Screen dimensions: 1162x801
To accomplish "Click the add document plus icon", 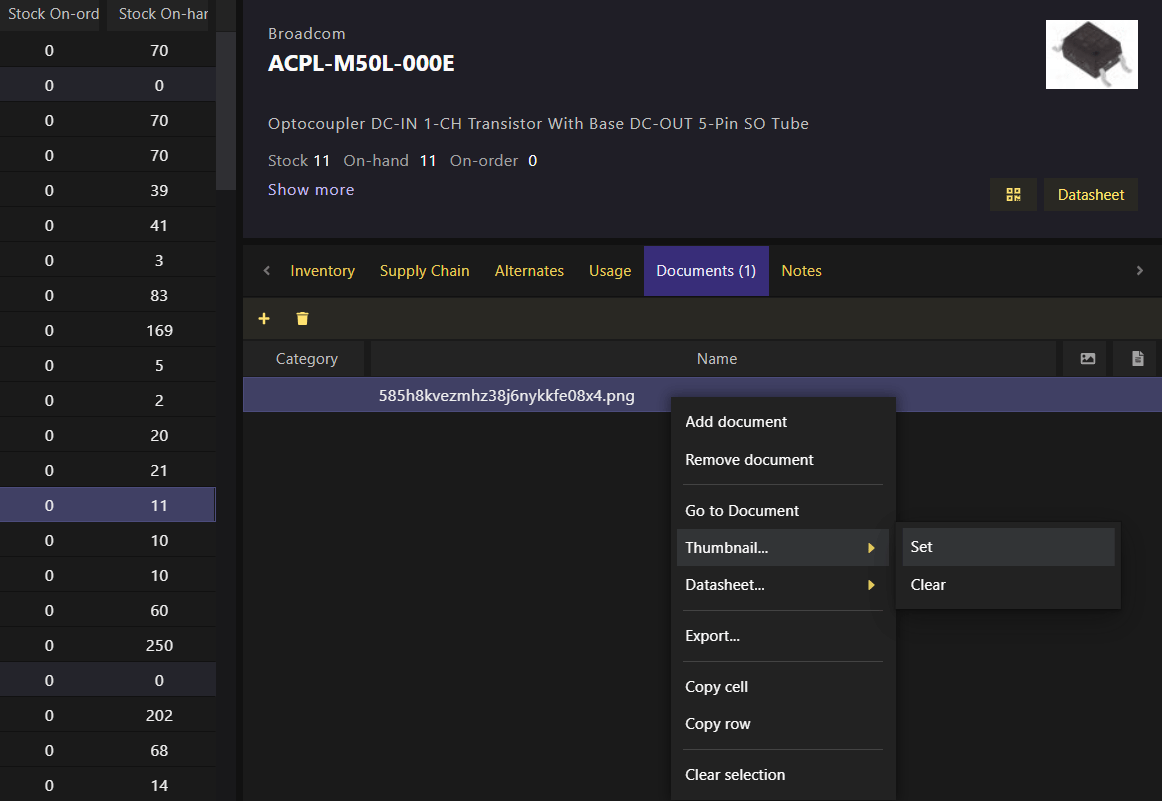I will [x=264, y=319].
